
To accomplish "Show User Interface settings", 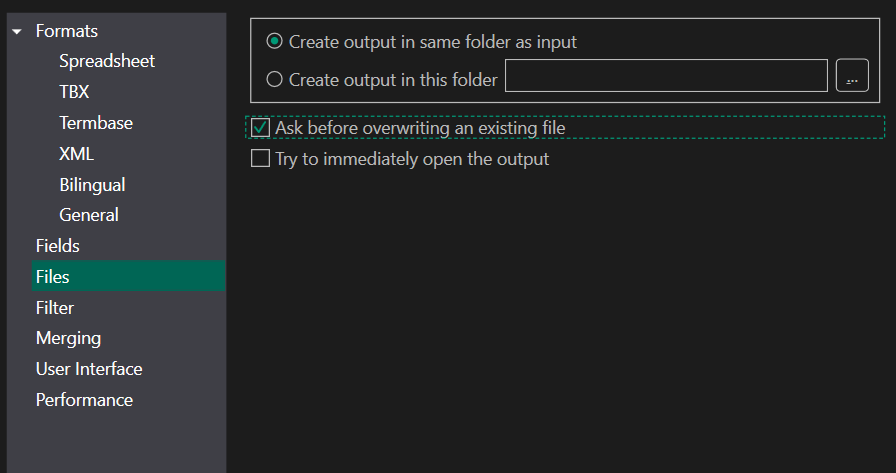I will tap(89, 369).
